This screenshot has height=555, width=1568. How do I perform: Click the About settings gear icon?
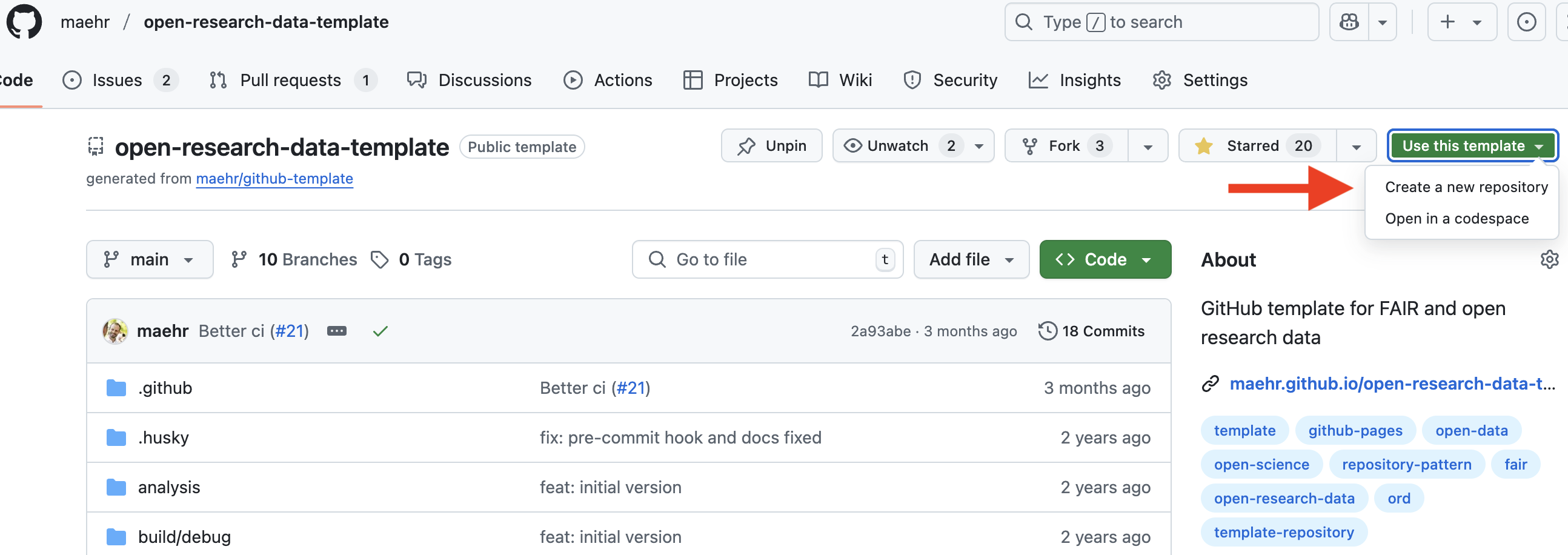[1549, 259]
